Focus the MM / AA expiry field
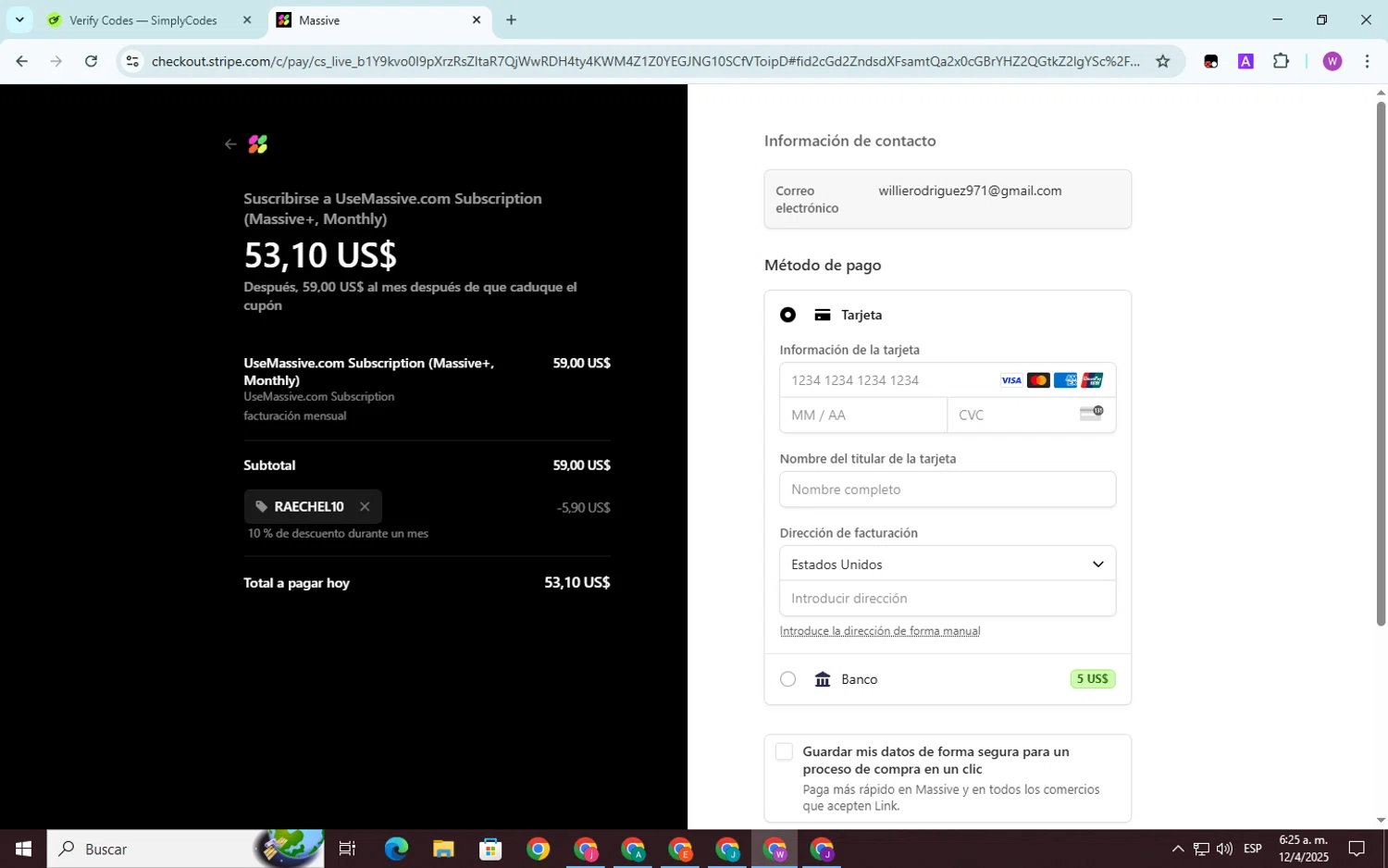1388x868 pixels. pos(863,415)
